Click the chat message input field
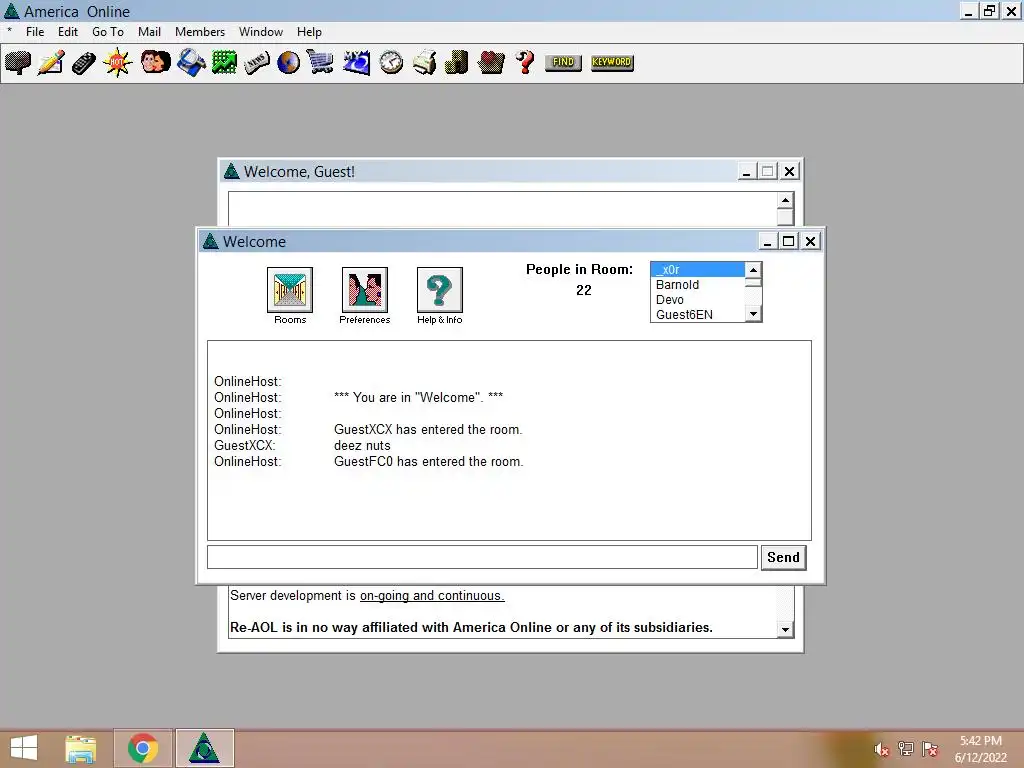The height and width of the screenshot is (768, 1024). point(482,557)
